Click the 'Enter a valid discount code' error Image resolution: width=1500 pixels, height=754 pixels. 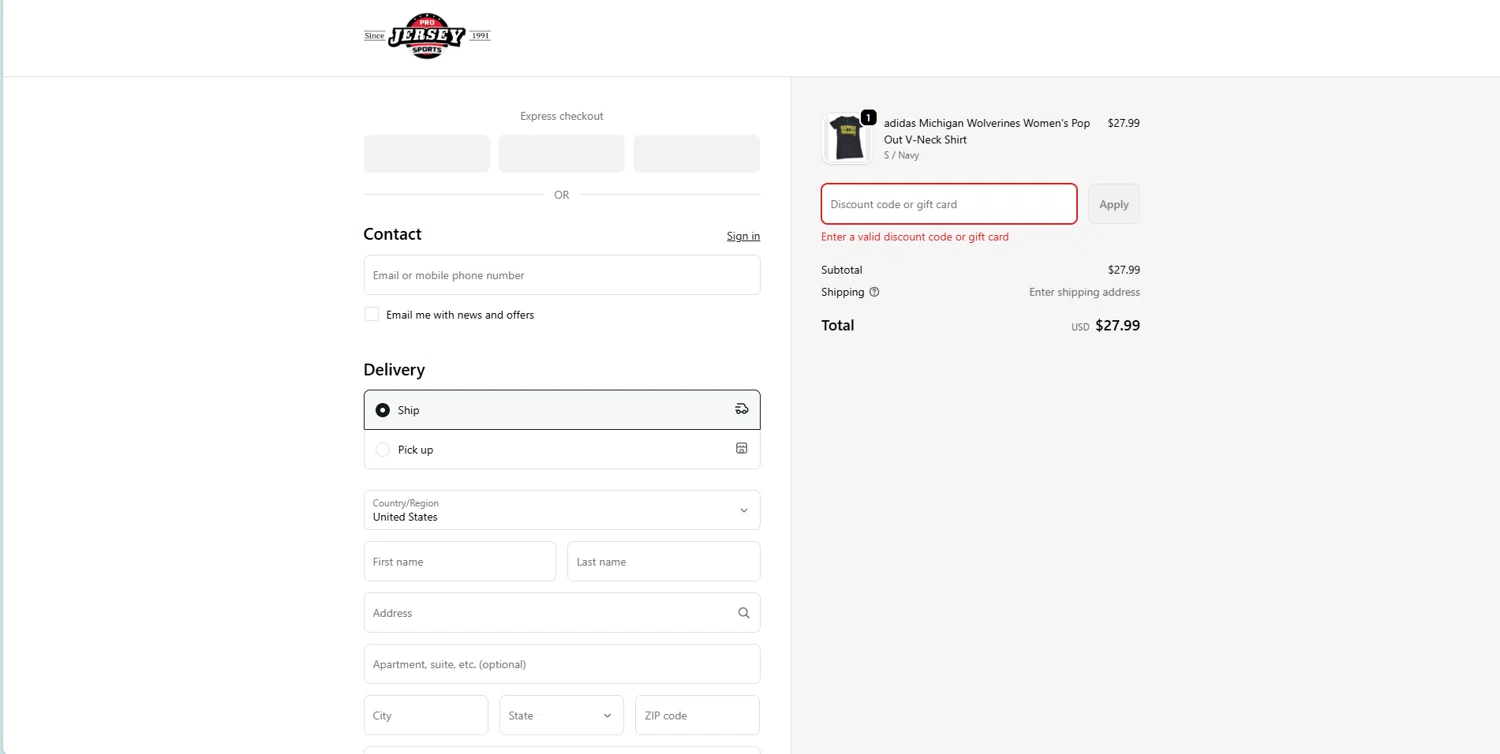915,237
